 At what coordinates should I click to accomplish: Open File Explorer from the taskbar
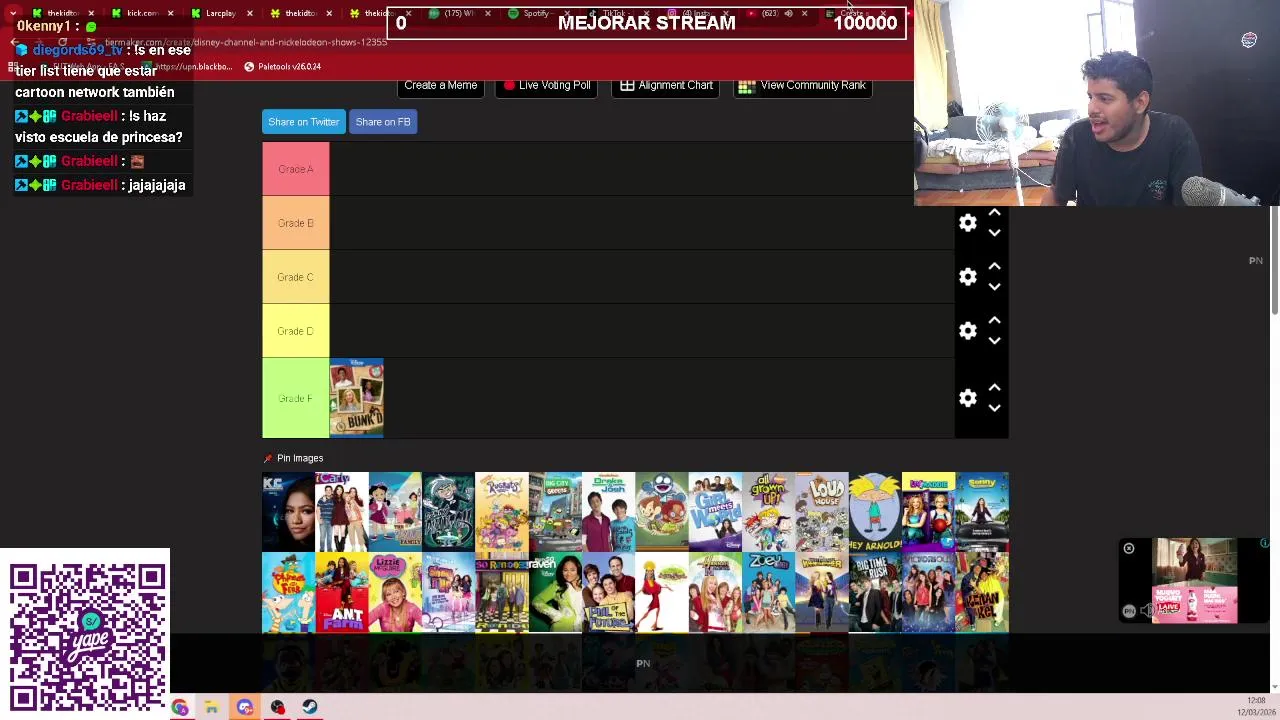click(212, 708)
